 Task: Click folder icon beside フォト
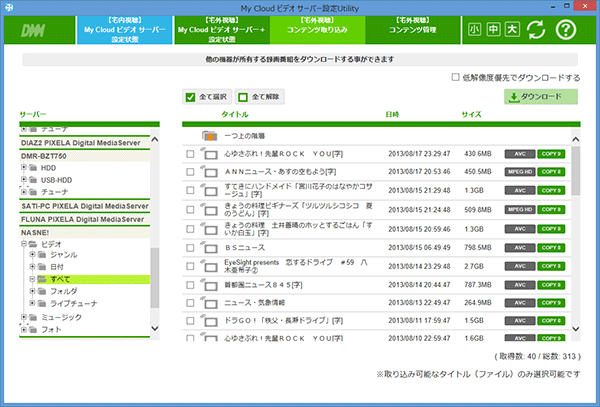click(x=33, y=329)
